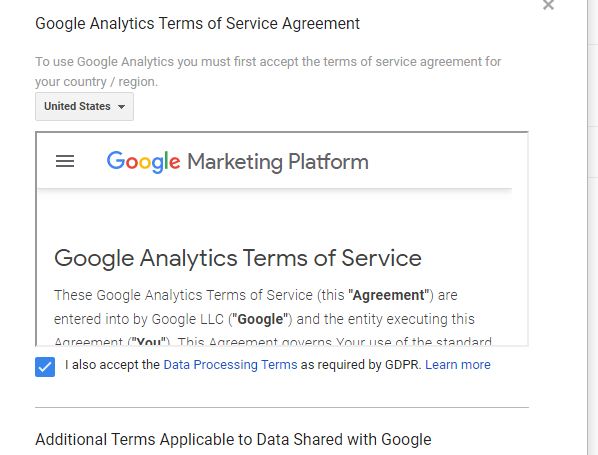The image size is (598, 455).
Task: Close the Terms of Service dialog
Action: 548,5
